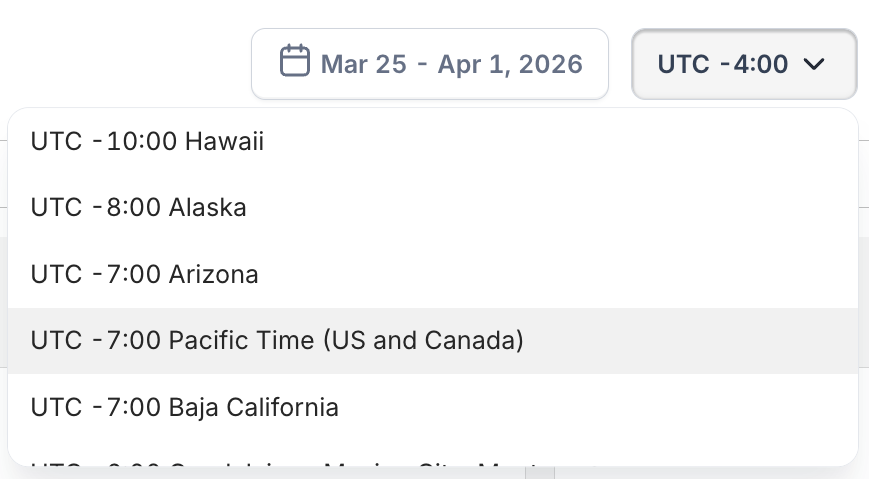
Task: Click the "Apr 1, 2026" end date text
Action: 511,65
